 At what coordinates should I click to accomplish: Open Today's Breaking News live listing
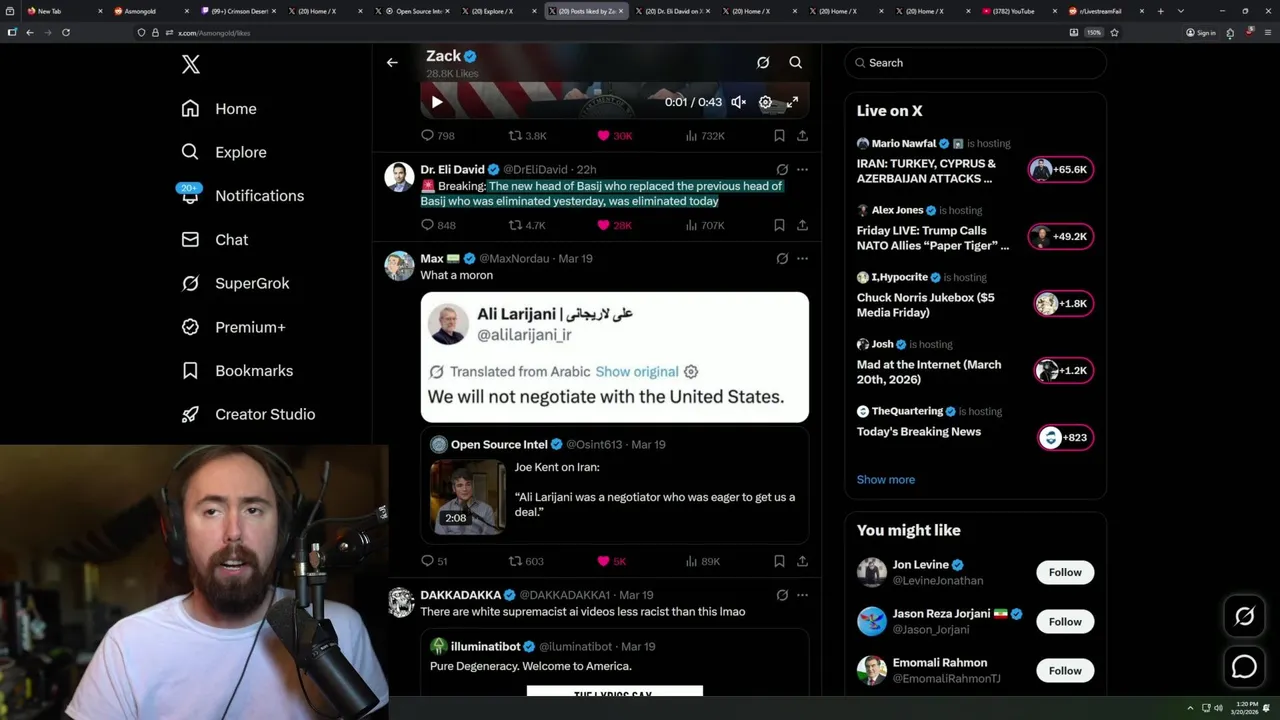coord(975,430)
